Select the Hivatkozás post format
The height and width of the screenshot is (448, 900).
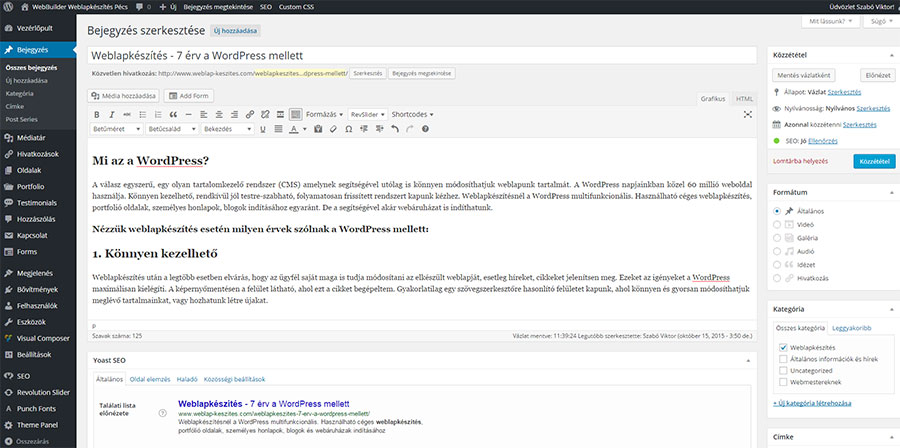777,278
